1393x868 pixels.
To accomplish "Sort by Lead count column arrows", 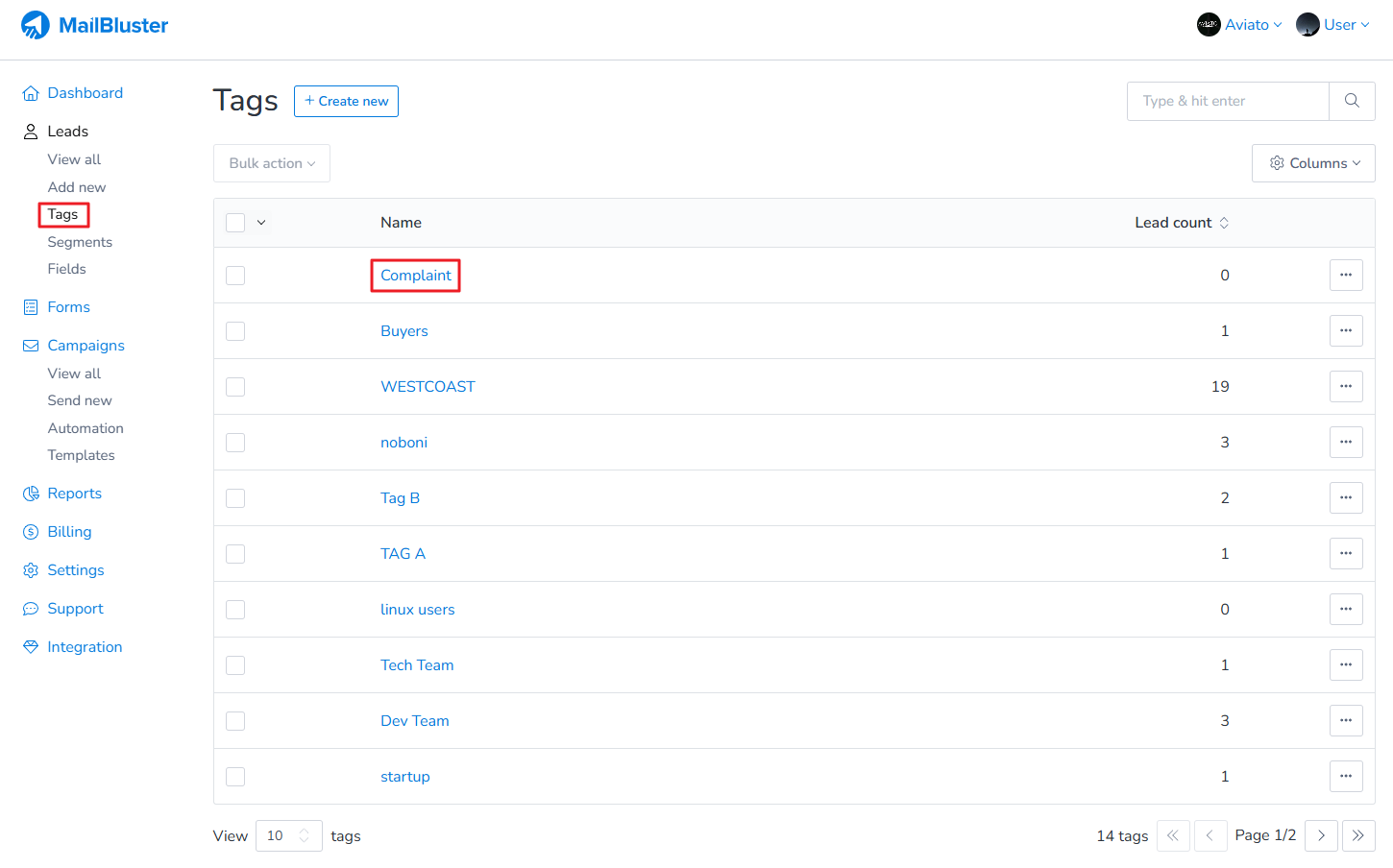I will (1224, 223).
